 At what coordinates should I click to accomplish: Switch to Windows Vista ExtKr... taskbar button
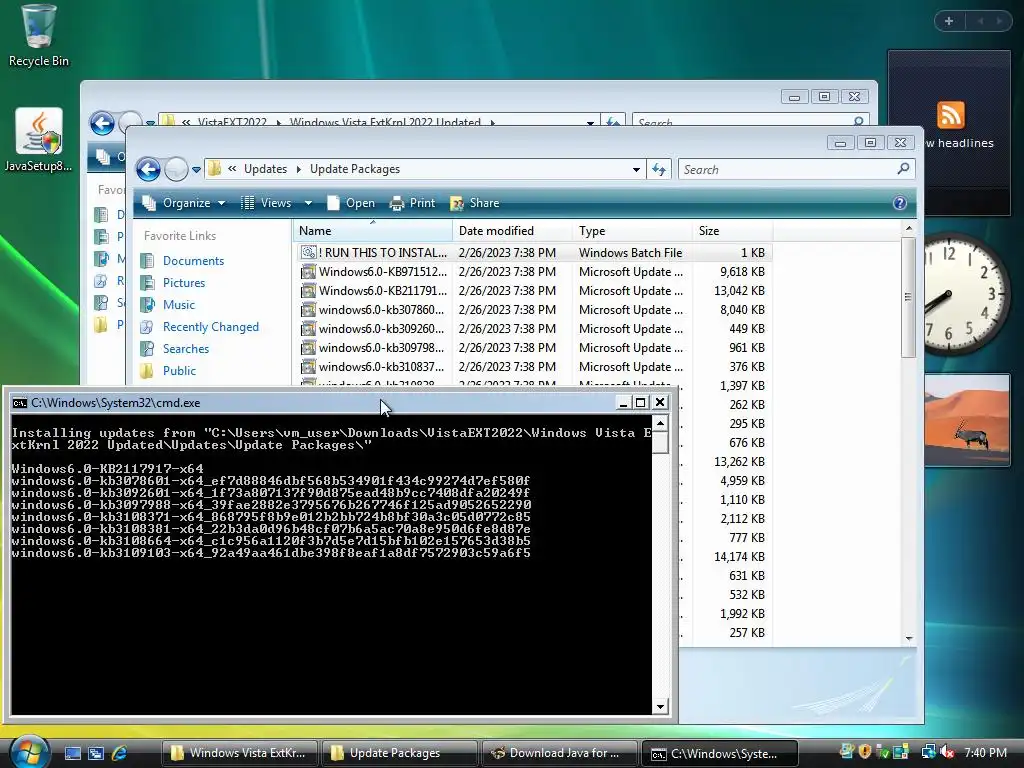point(239,753)
